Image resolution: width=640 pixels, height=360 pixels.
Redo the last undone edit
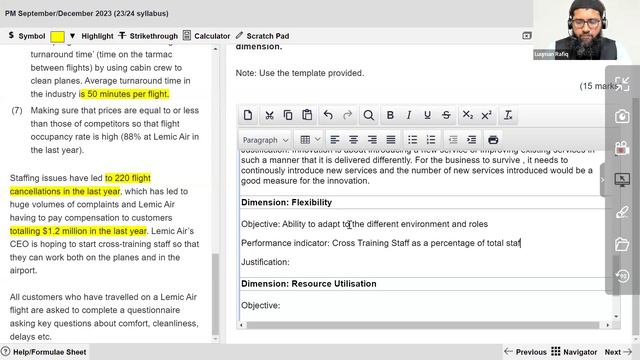pos(347,116)
